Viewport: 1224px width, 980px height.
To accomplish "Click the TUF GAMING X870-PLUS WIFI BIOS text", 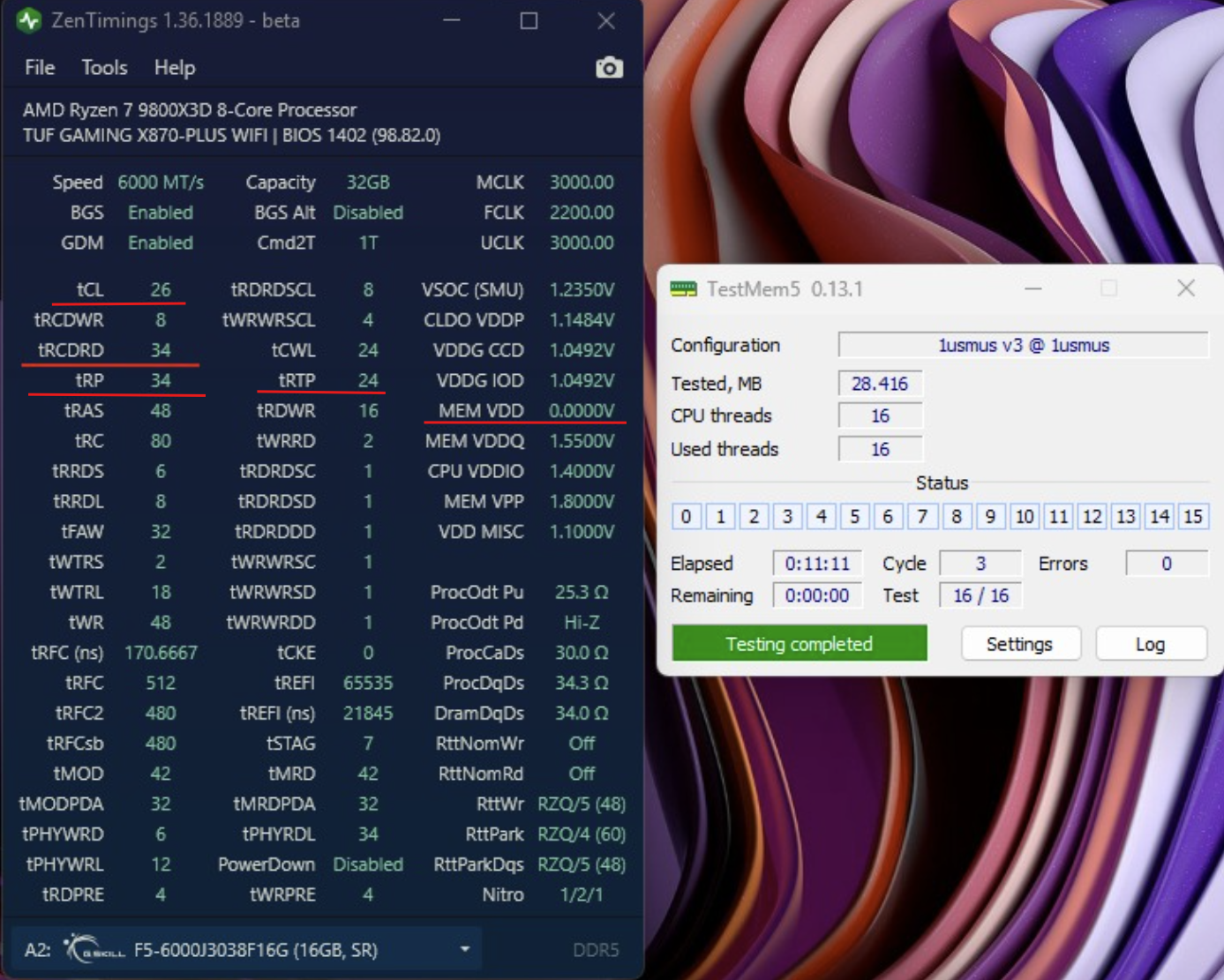I will (231, 135).
